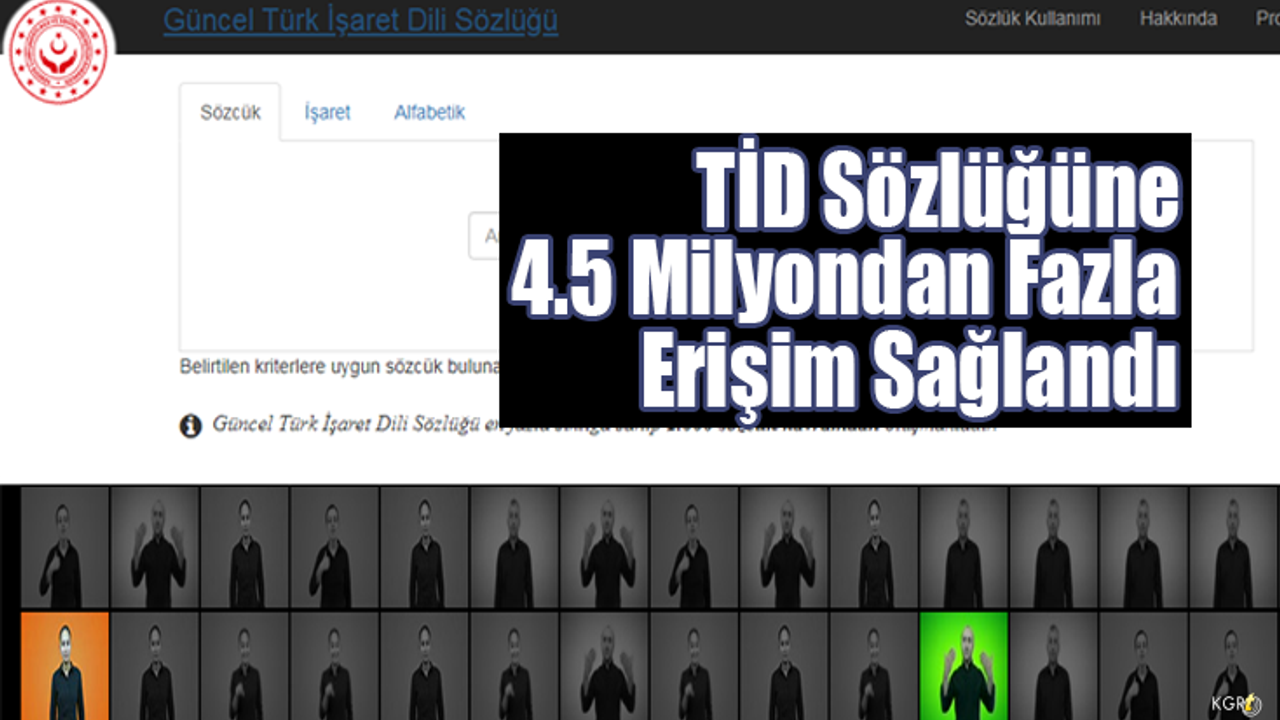Switch to the Alfabetik tab
The image size is (1280, 720).
click(429, 113)
